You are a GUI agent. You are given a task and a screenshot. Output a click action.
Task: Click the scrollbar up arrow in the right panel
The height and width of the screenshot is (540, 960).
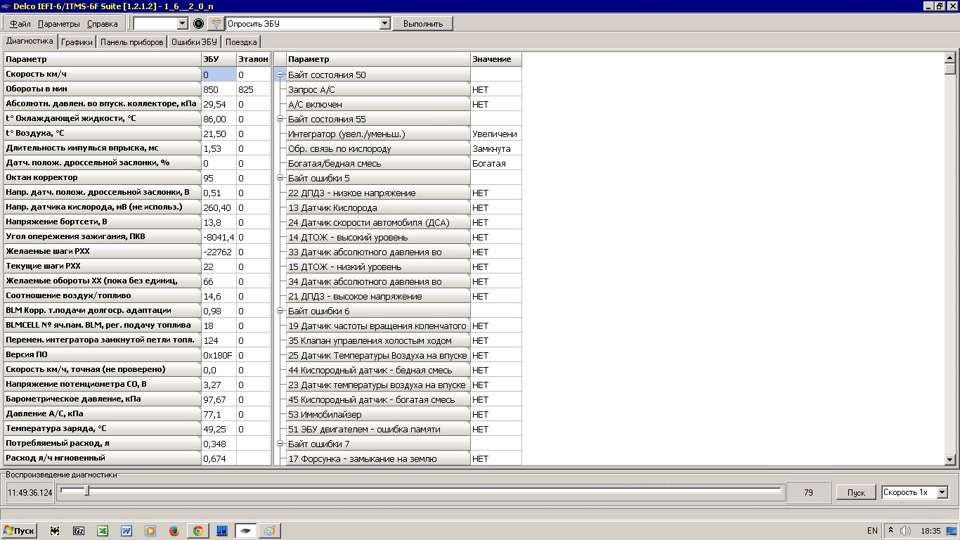tap(950, 58)
